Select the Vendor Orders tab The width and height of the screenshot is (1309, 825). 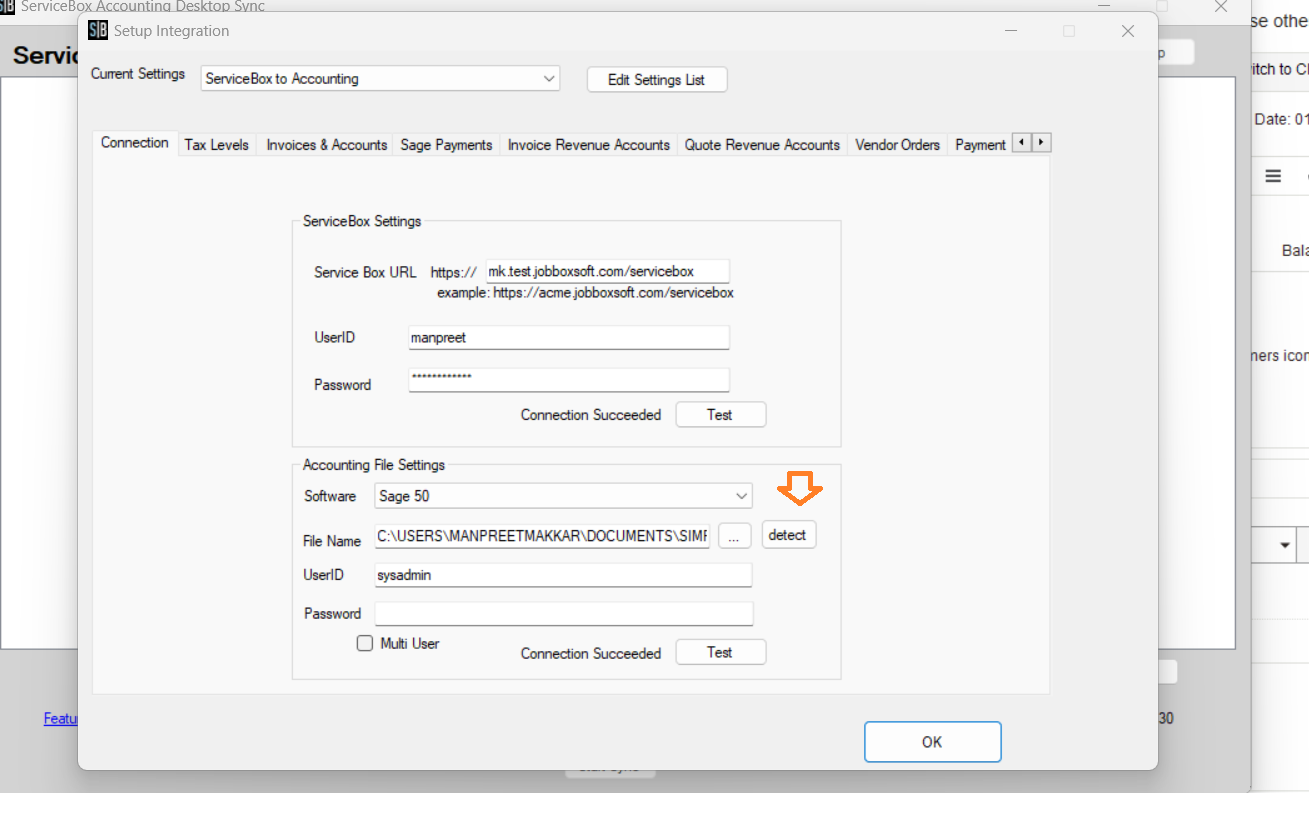coord(897,145)
